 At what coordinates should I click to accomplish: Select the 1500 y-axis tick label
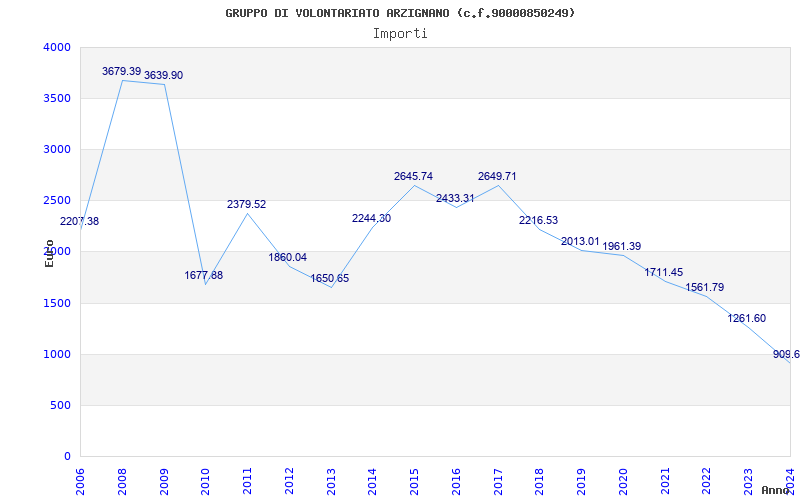pyautogui.click(x=57, y=304)
